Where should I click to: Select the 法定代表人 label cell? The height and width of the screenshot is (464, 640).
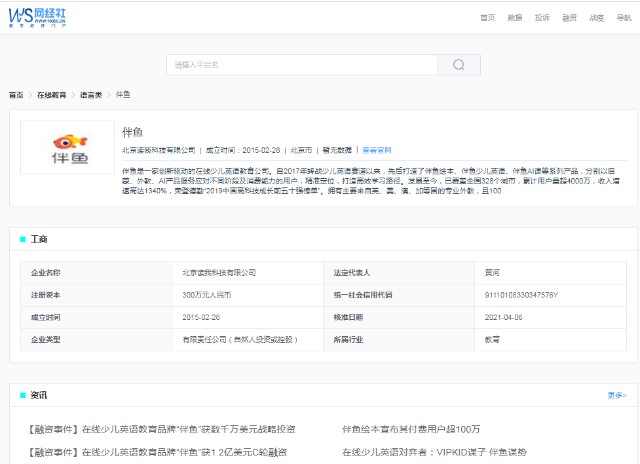[x=399, y=273]
